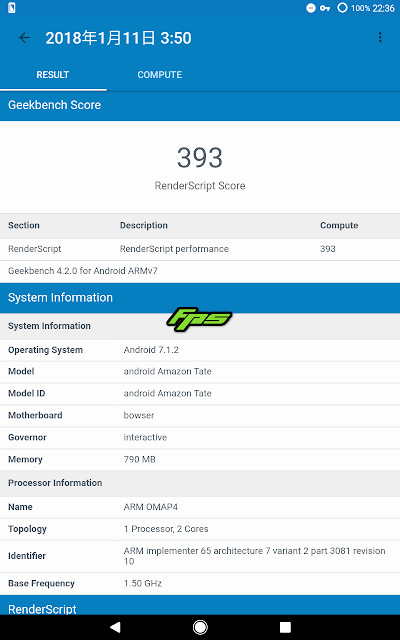
Task: Tap the interactive governor value
Action: [145, 438]
